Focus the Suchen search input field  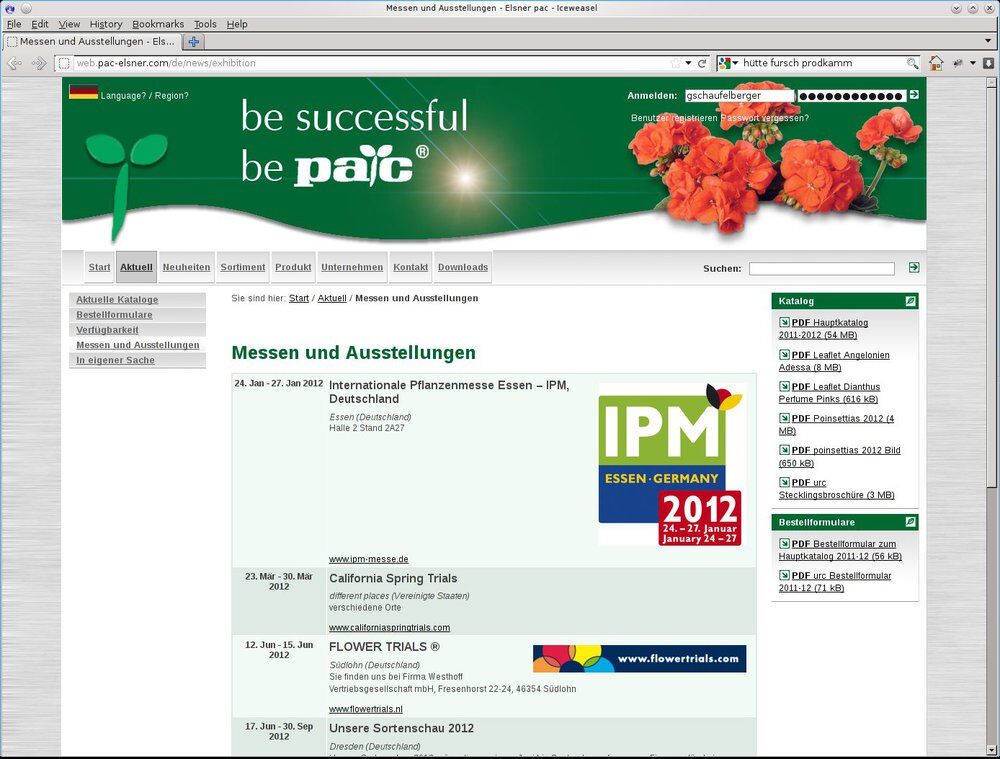821,269
